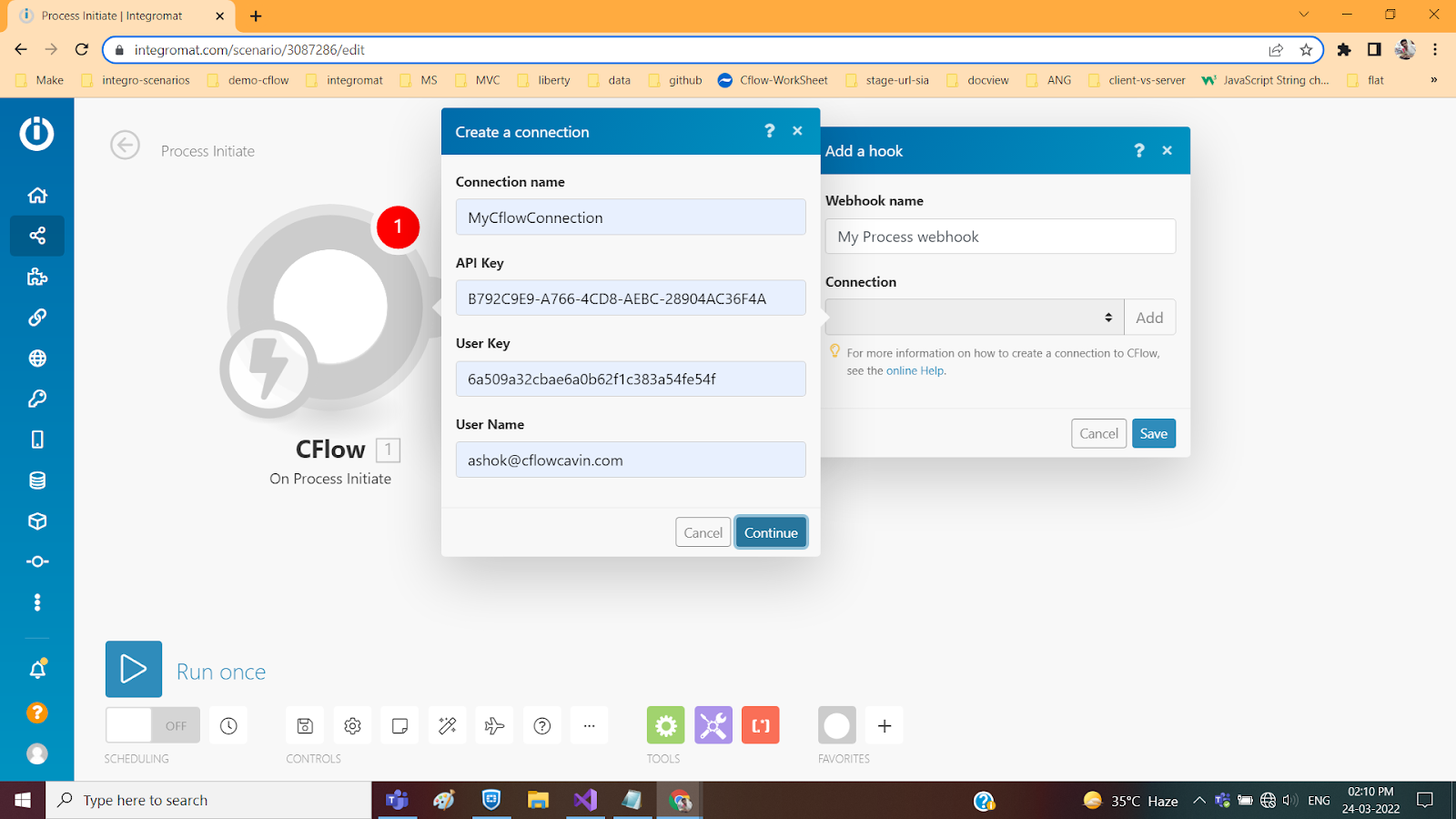Click the Run once play button
The image size is (1456, 819).
coord(134,669)
